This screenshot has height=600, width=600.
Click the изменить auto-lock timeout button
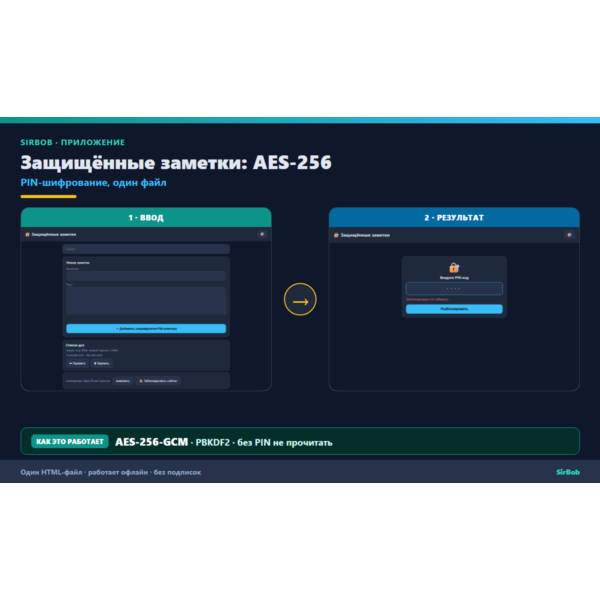click(123, 381)
